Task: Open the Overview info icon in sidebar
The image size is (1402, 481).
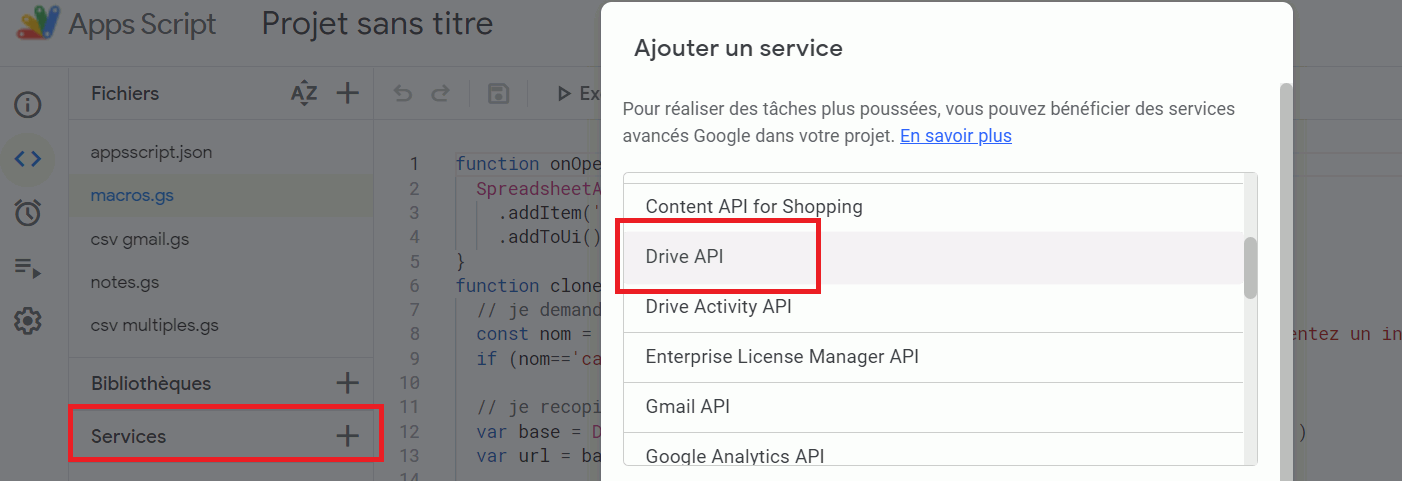Action: point(28,104)
